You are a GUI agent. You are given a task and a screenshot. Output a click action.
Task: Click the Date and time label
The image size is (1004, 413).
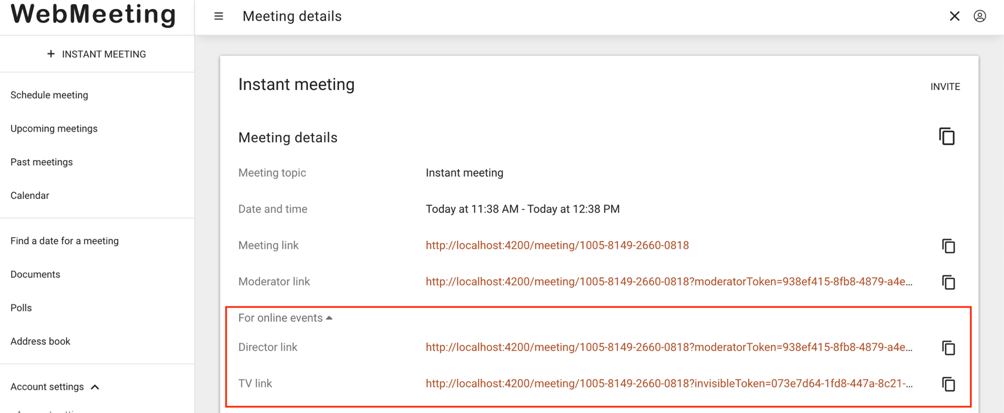pos(272,209)
